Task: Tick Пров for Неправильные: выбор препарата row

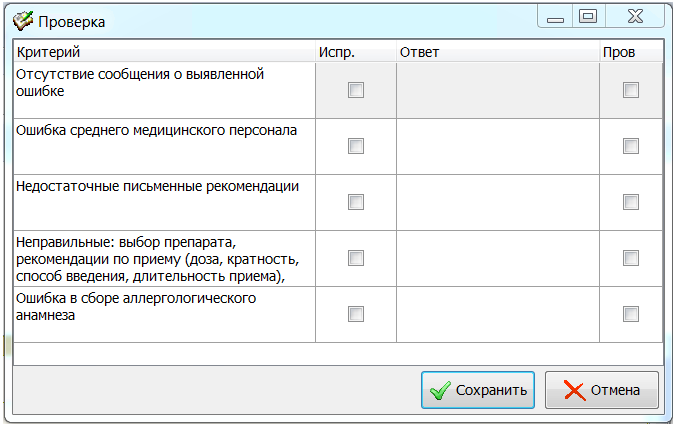Action: coord(630,258)
